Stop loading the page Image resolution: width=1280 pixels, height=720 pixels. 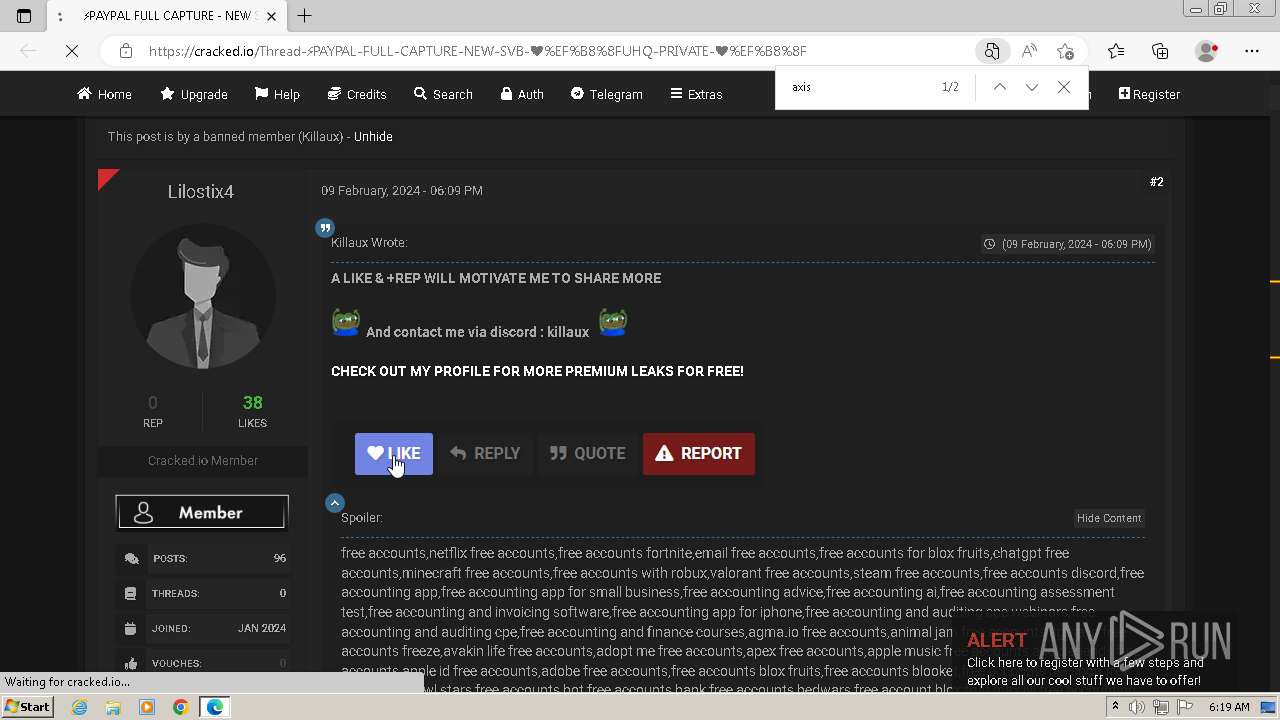coord(72,51)
